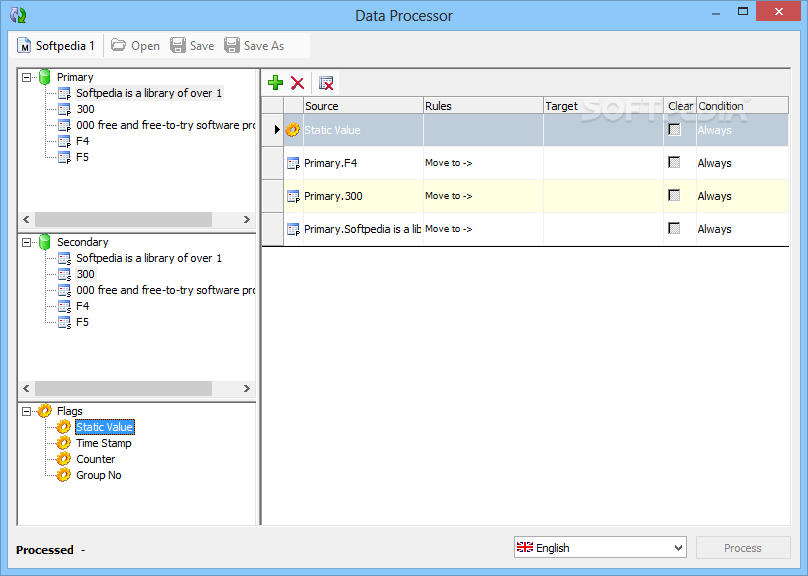Viewport: 808px width, 576px height.
Task: Click the Secondary F5 field icon
Action: coord(64,323)
